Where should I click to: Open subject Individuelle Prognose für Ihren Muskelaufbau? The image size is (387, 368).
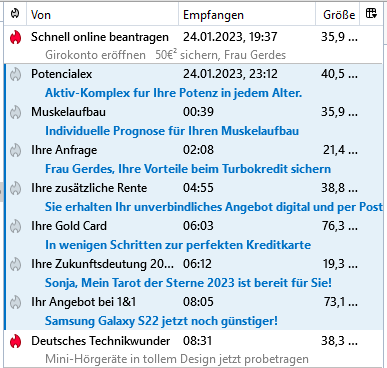[172, 131]
